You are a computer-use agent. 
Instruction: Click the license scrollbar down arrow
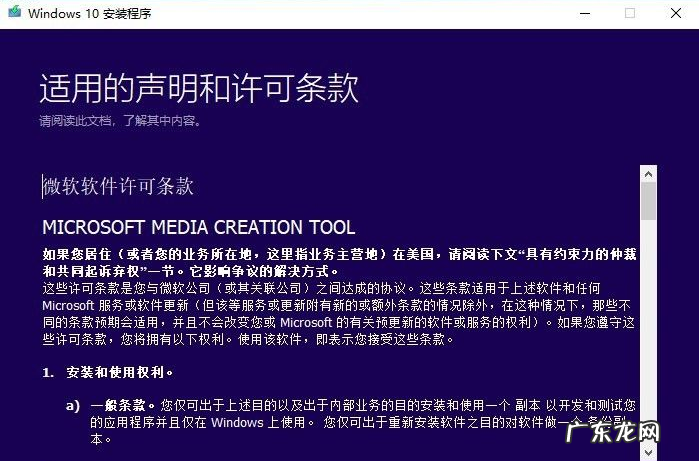click(x=648, y=453)
